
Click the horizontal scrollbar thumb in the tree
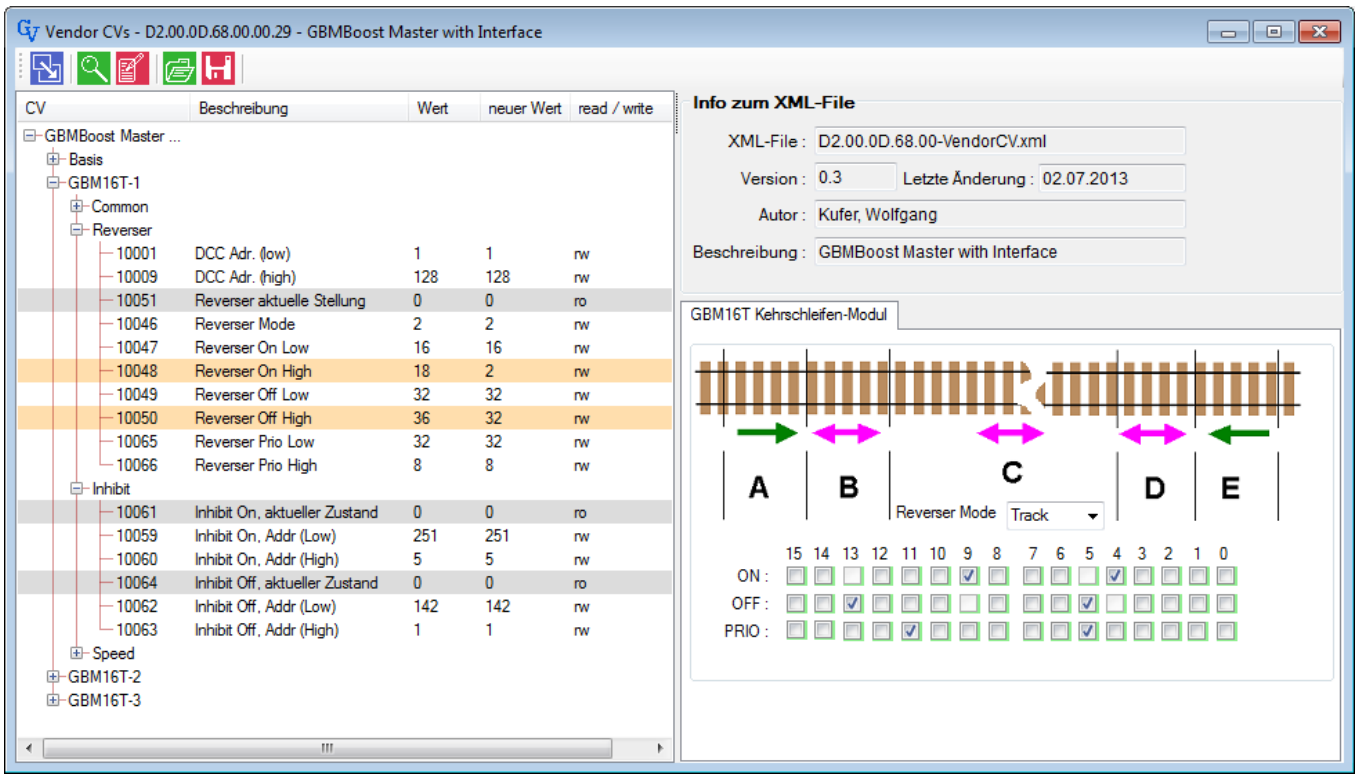(326, 748)
